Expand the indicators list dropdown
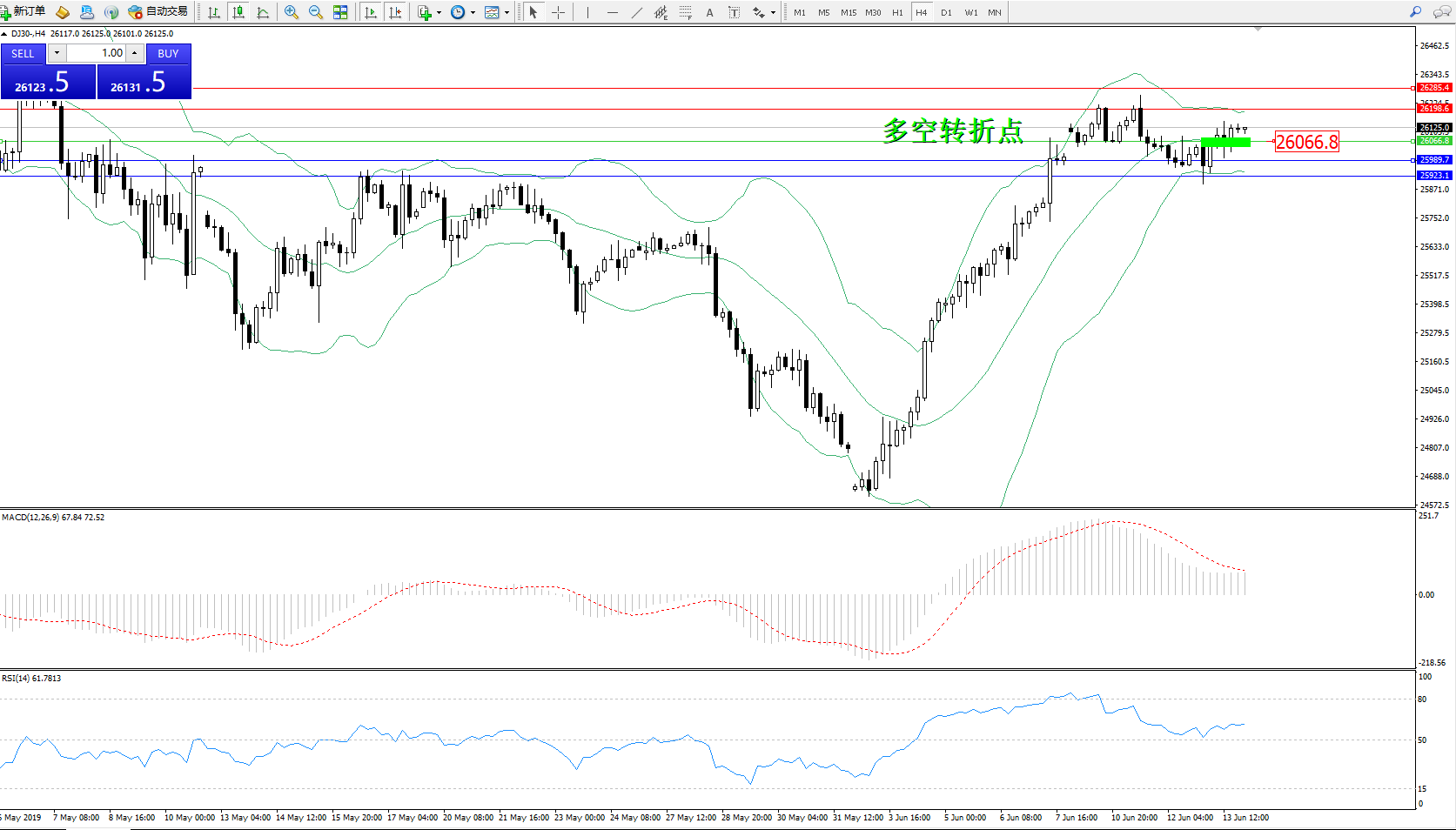This screenshot has height=830, width=1456. click(x=439, y=12)
